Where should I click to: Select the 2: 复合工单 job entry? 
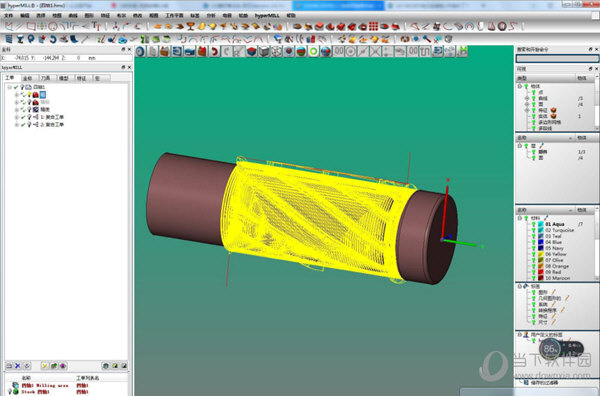(x=52, y=125)
